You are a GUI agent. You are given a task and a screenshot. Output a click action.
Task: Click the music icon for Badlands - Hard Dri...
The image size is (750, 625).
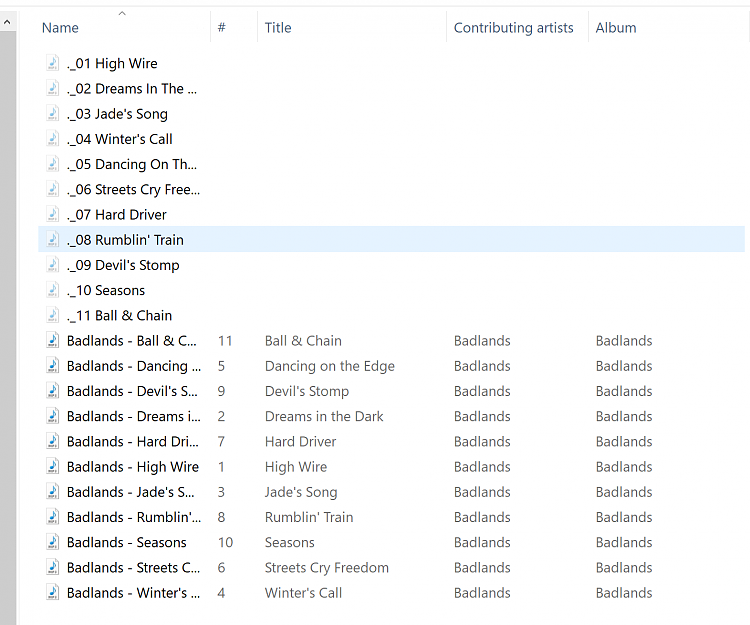(53, 441)
